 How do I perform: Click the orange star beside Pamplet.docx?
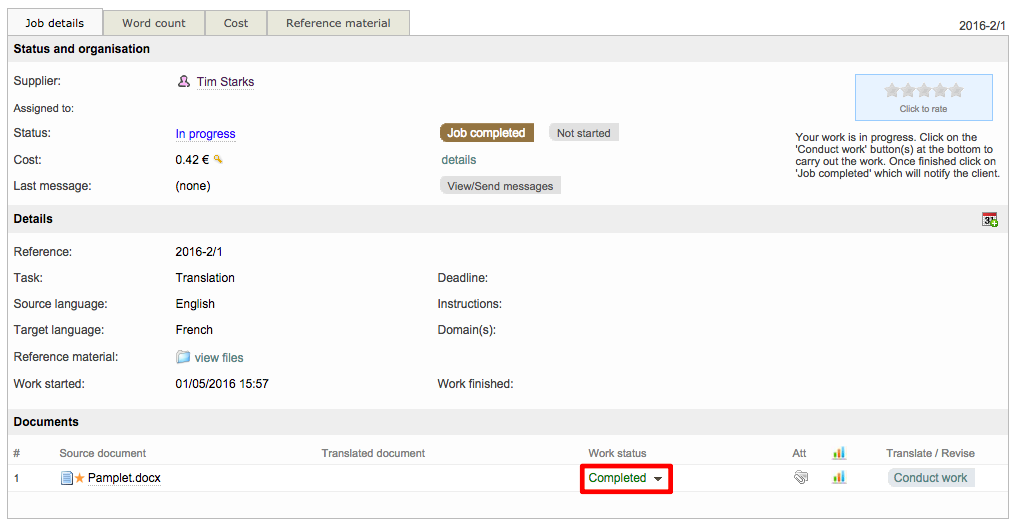coord(80,478)
